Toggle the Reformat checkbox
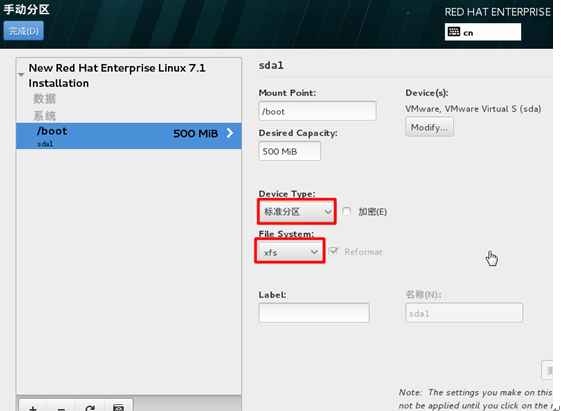The image size is (561, 411). [333, 251]
